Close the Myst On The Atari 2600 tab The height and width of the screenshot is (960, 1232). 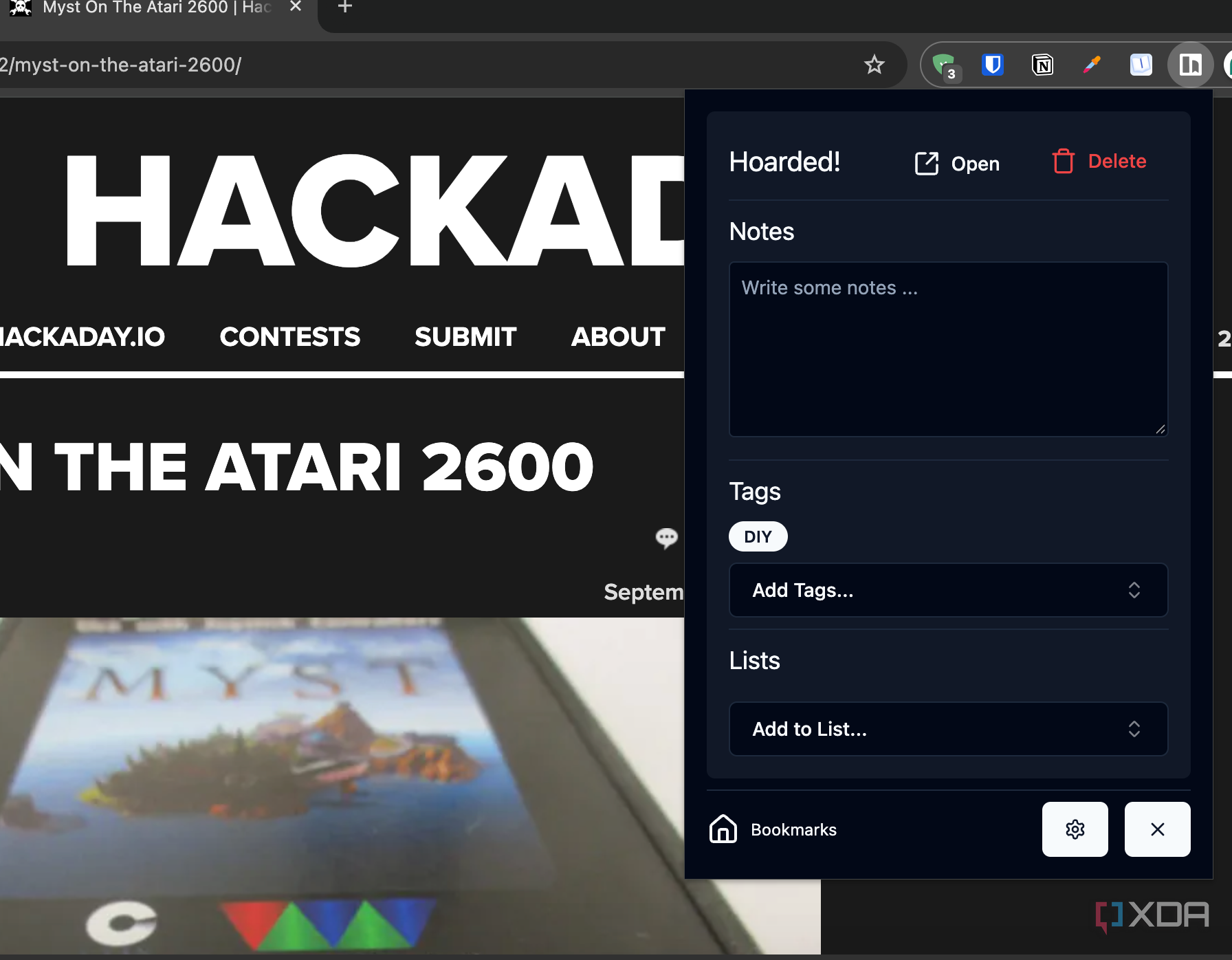(x=296, y=7)
